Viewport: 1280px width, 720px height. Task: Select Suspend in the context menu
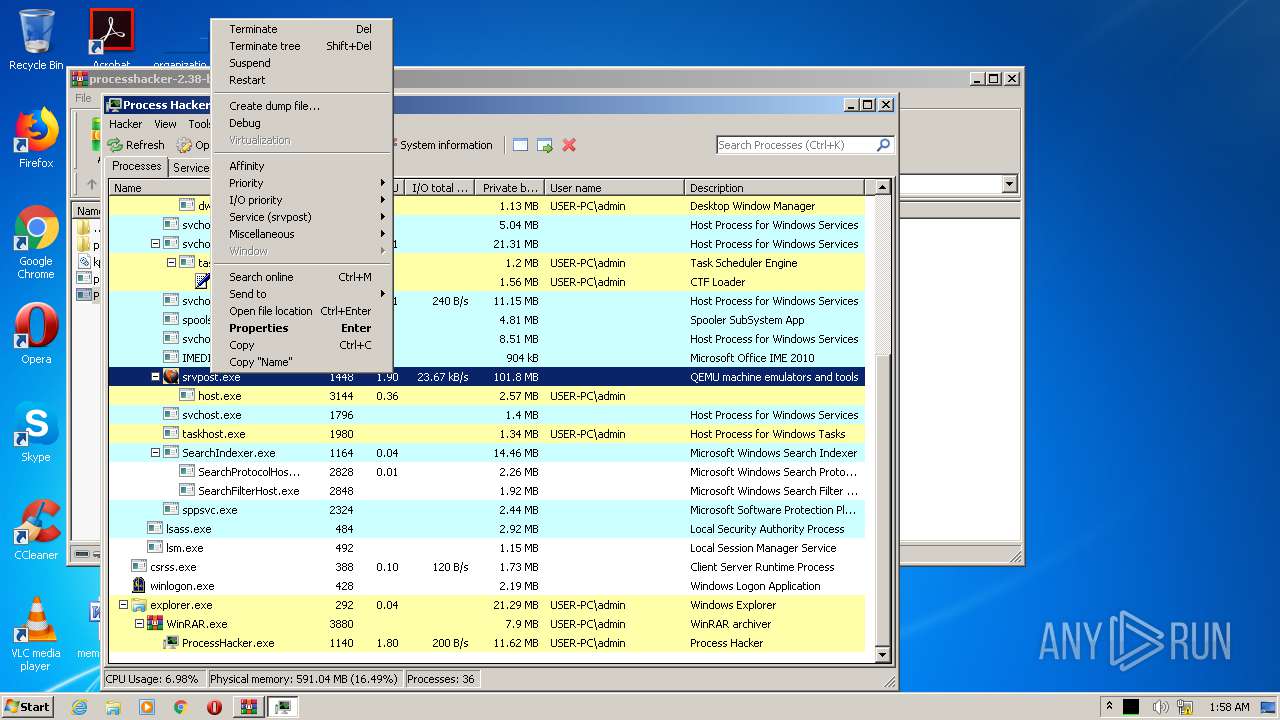click(301, 63)
